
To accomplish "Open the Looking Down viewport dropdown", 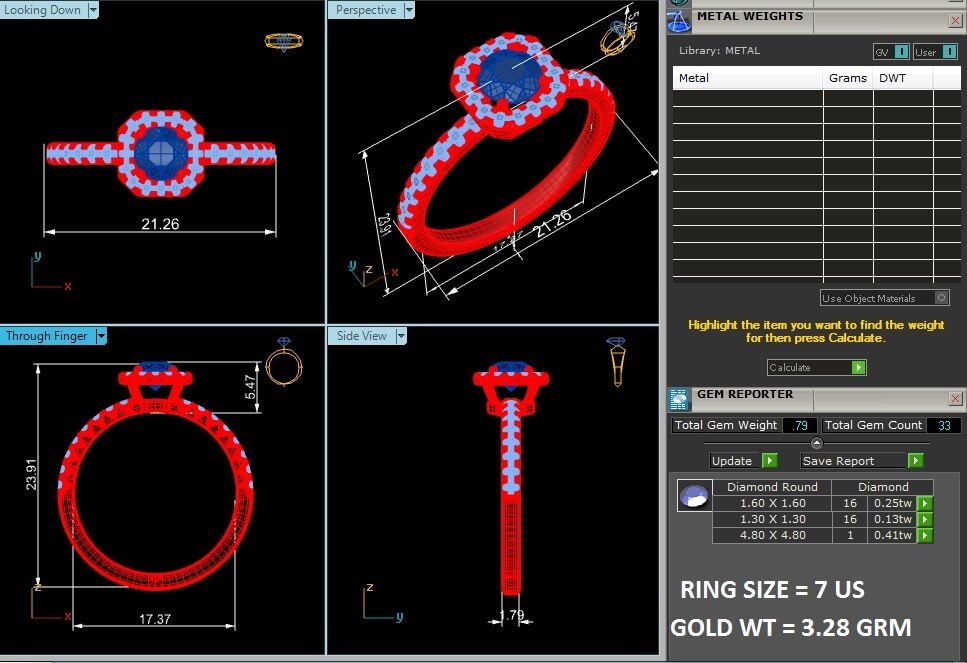I will click(x=93, y=10).
